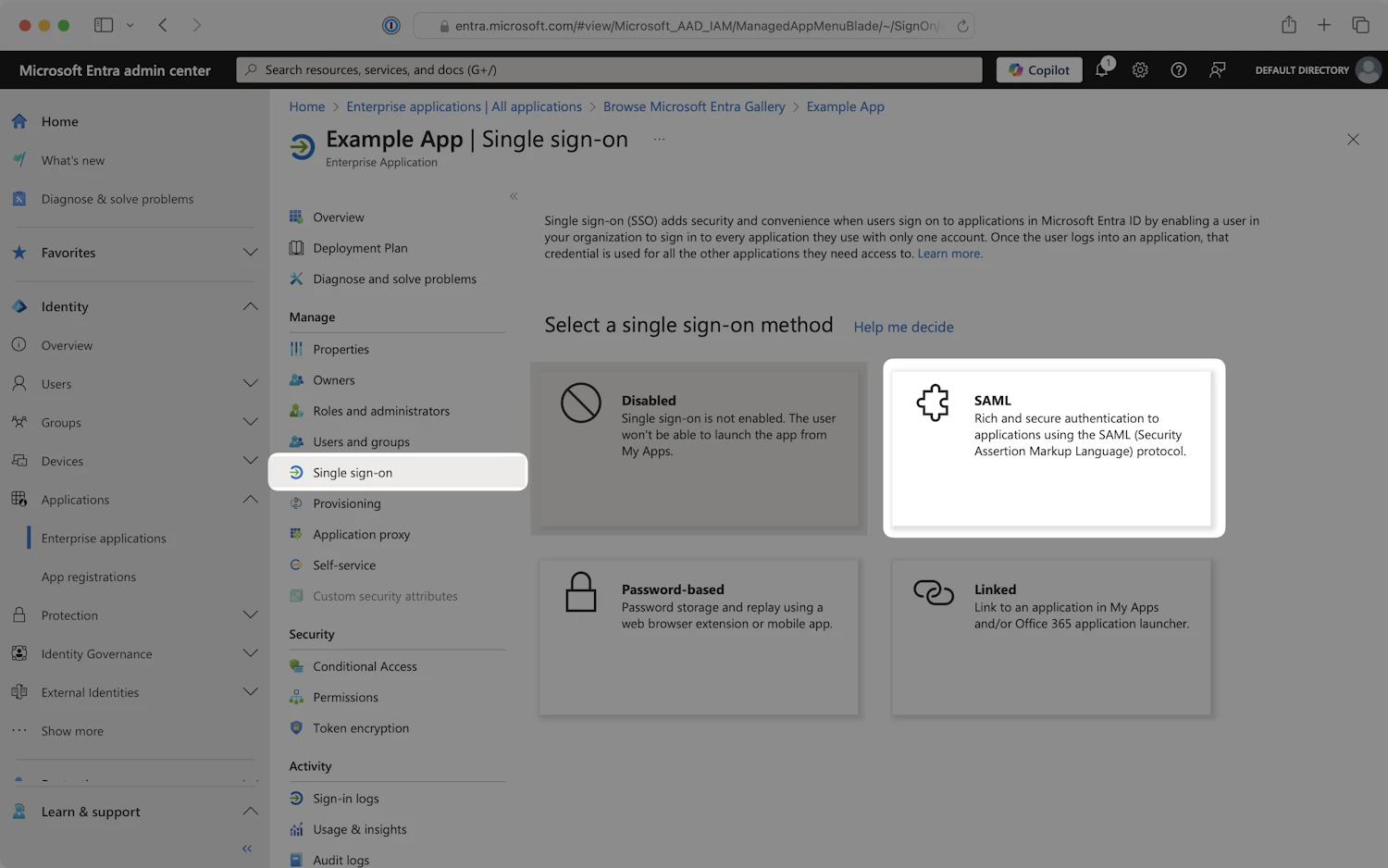Open the Deployment Plan menu item

coord(360,248)
